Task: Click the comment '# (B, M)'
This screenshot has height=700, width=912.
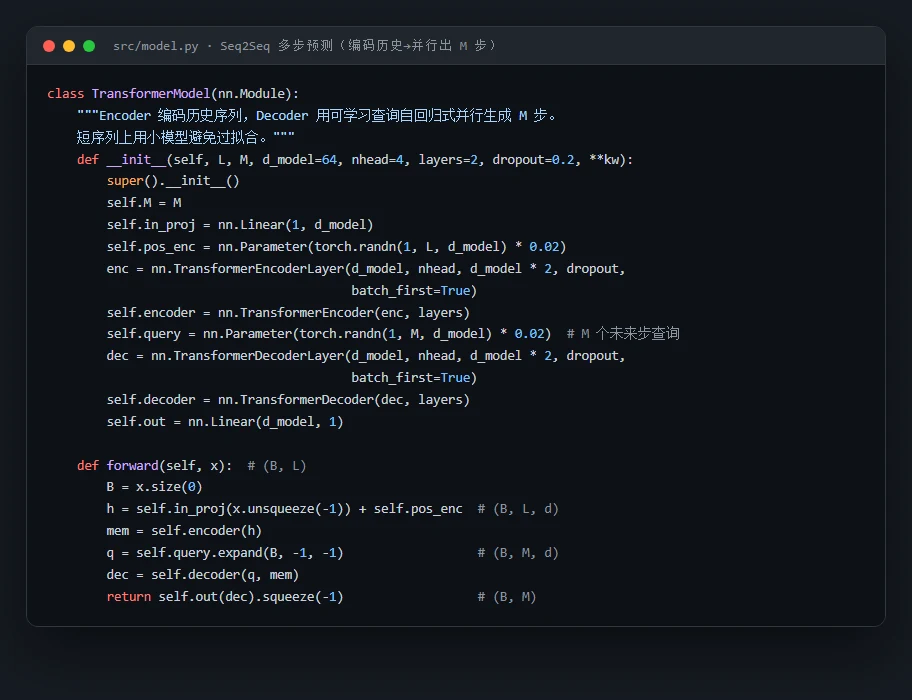Action: pos(507,597)
